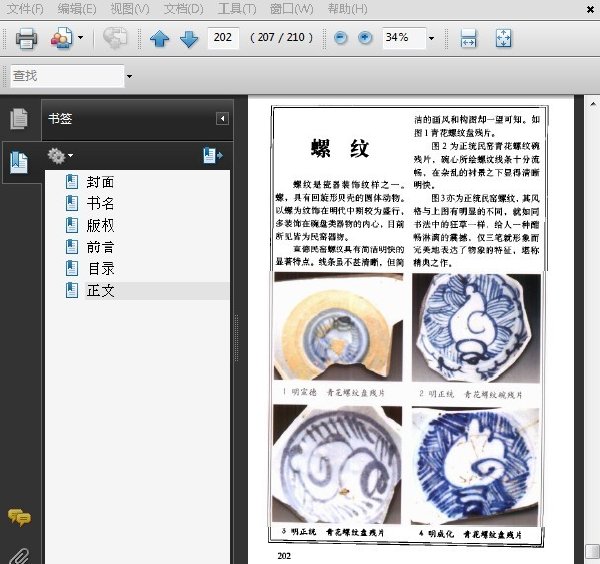Viewport: 600px width, 564px height.
Task: Open bookmark options gear menu
Action: [x=60, y=156]
